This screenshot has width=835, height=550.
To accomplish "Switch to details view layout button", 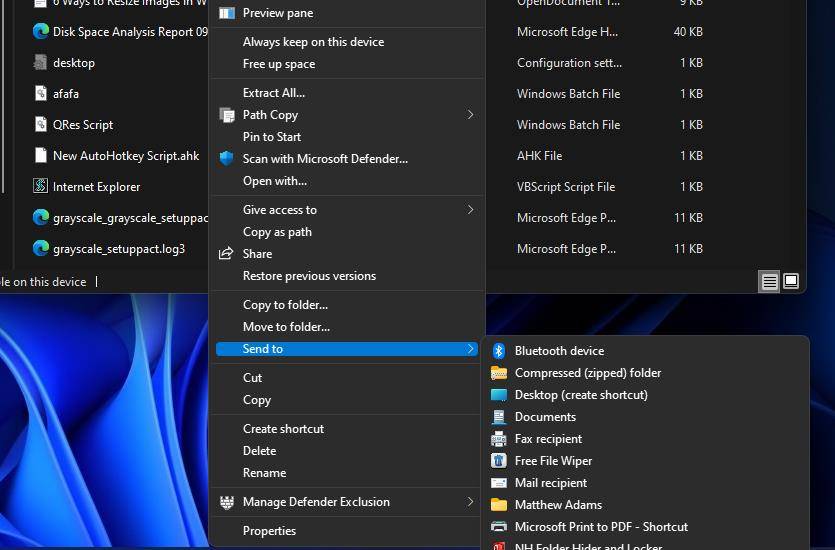I will tap(769, 281).
